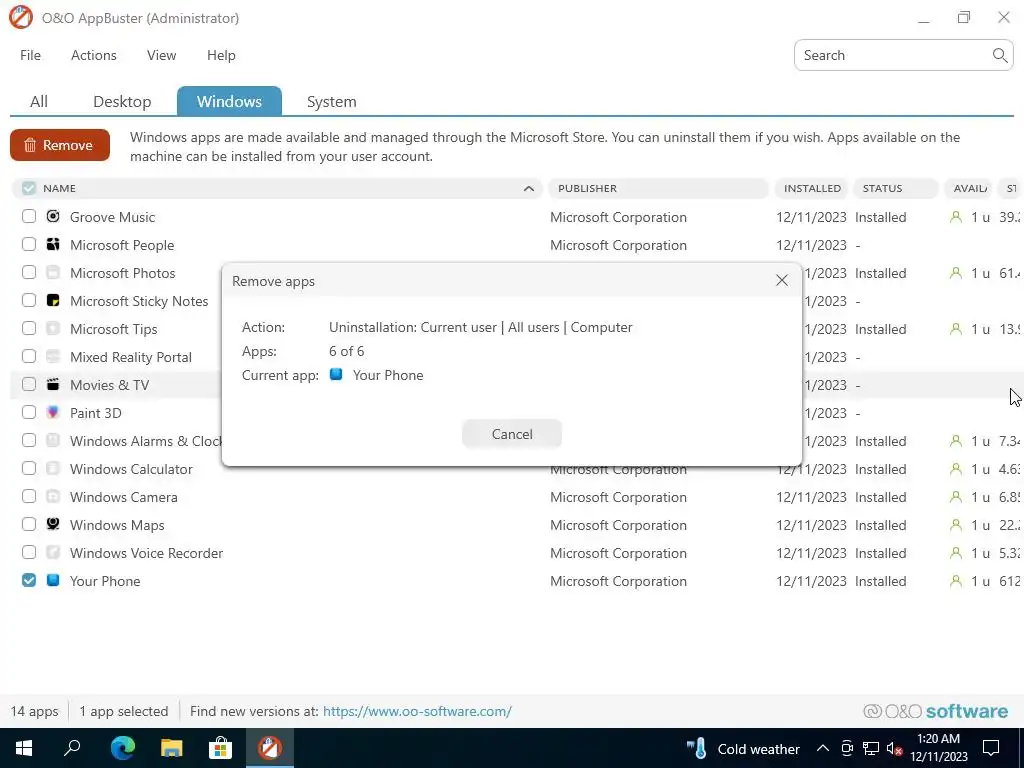This screenshot has width=1024, height=768.
Task: Select the Mixed Reality Portal row name
Action: 131,357
